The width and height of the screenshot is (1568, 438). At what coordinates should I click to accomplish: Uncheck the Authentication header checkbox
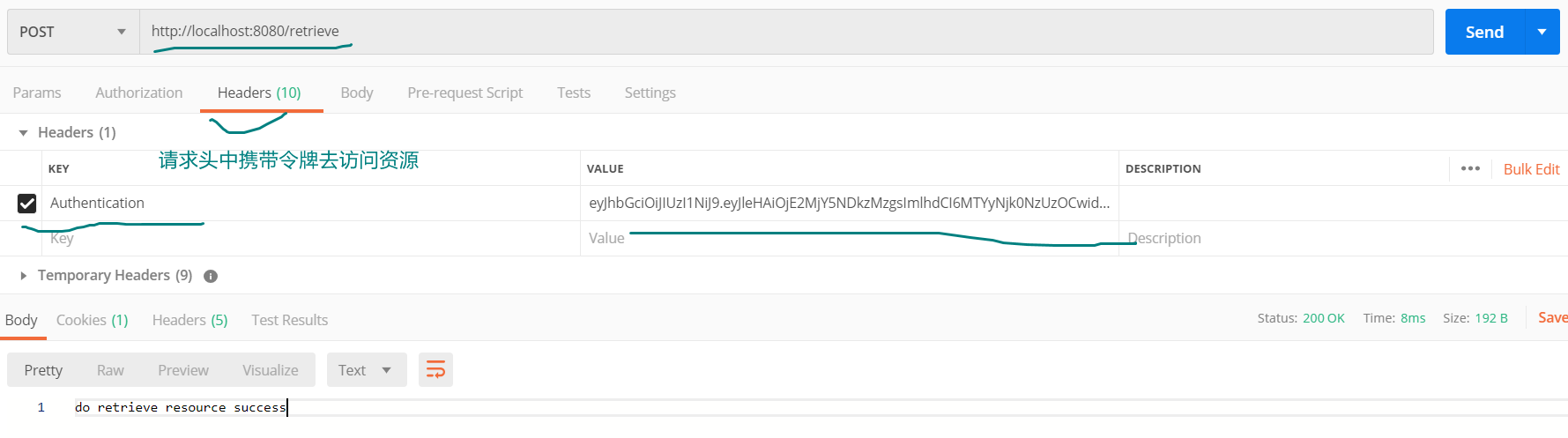(x=27, y=204)
